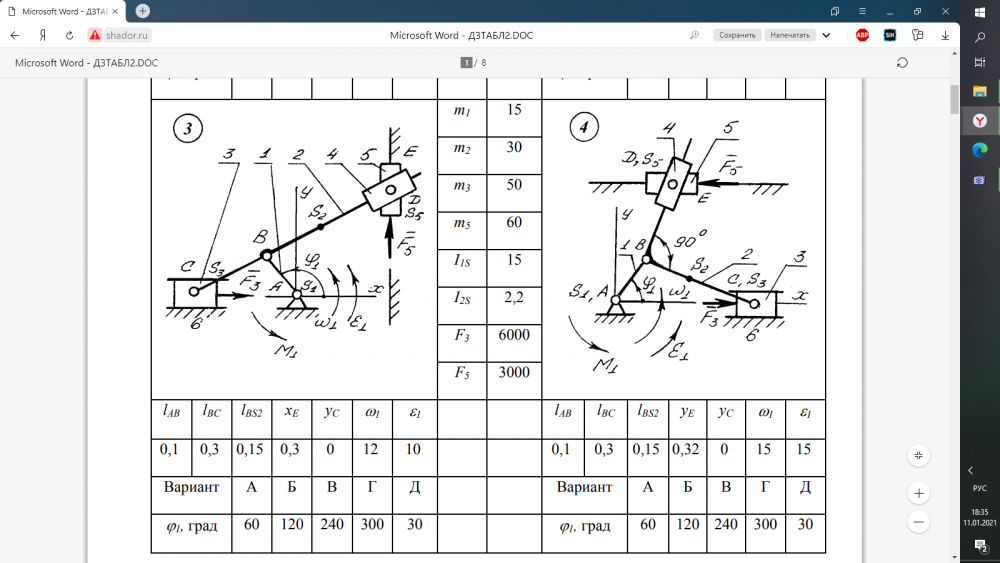
Task: Click the Сохранить button
Action: tap(737, 35)
